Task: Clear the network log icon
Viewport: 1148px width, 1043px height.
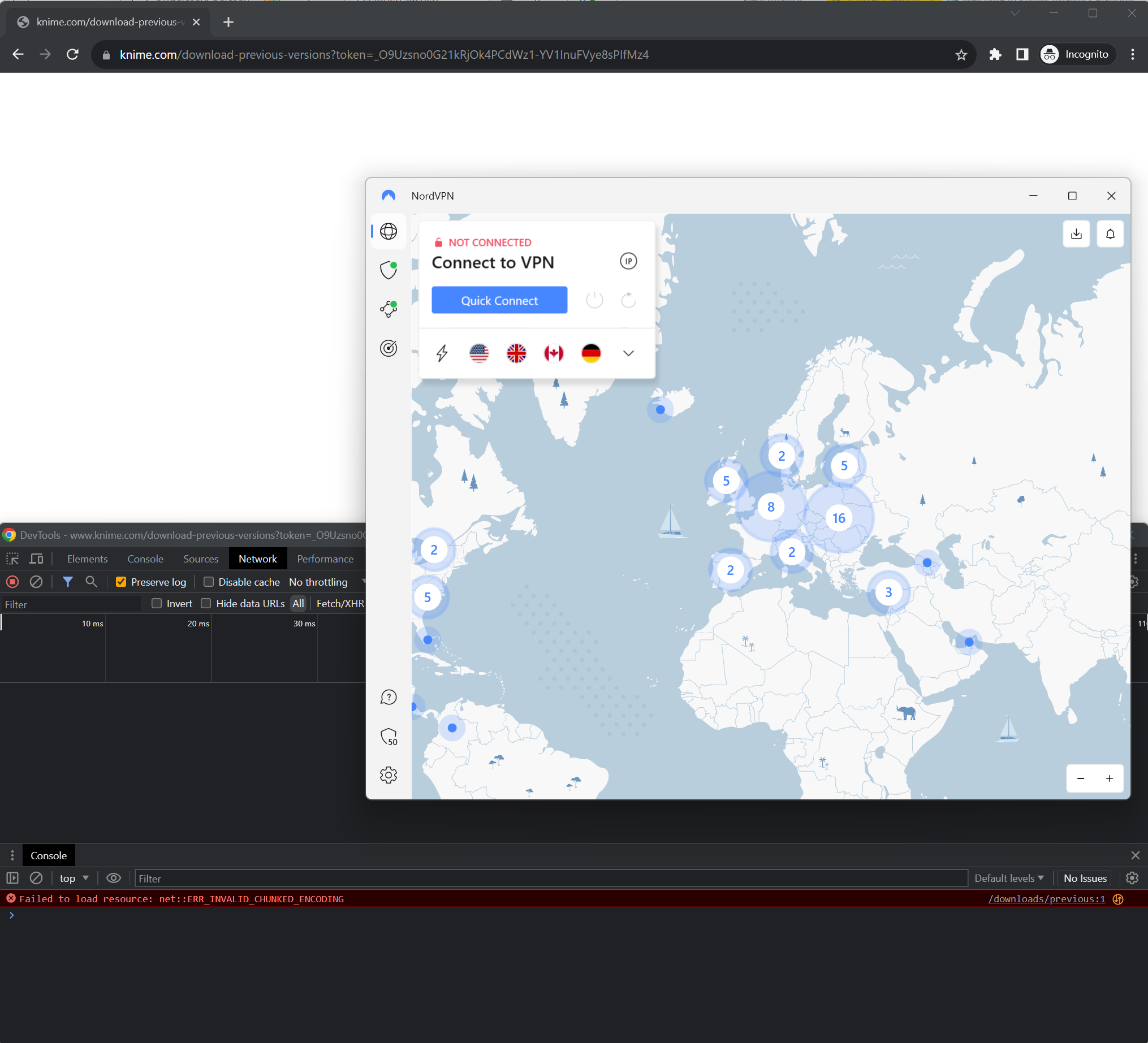Action: pyautogui.click(x=36, y=582)
